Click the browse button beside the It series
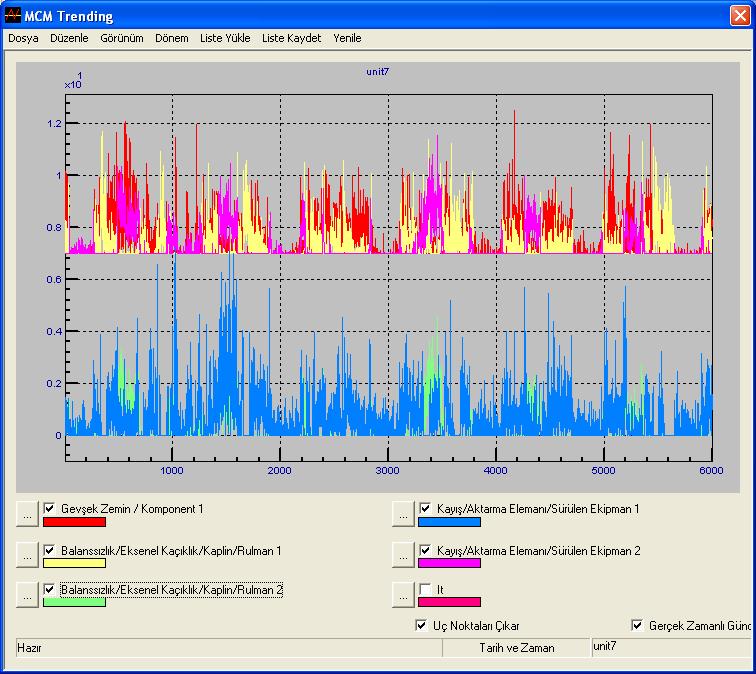Viewport: 756px width, 674px height. (403, 594)
